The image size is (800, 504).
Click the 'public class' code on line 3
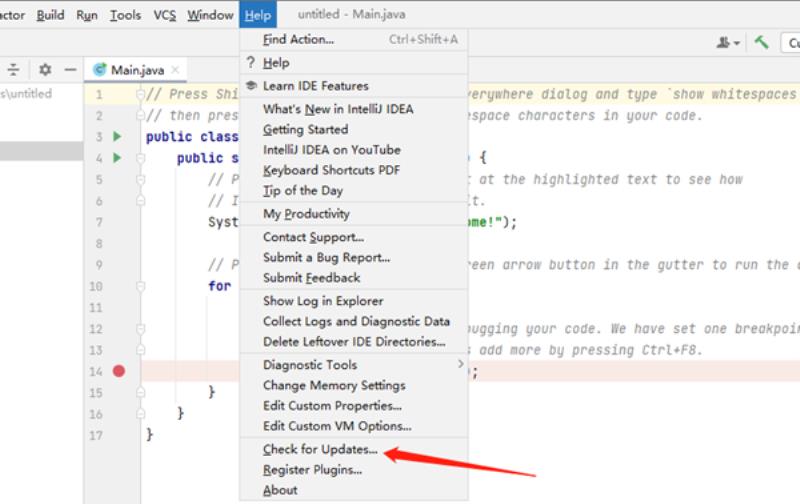(192, 137)
